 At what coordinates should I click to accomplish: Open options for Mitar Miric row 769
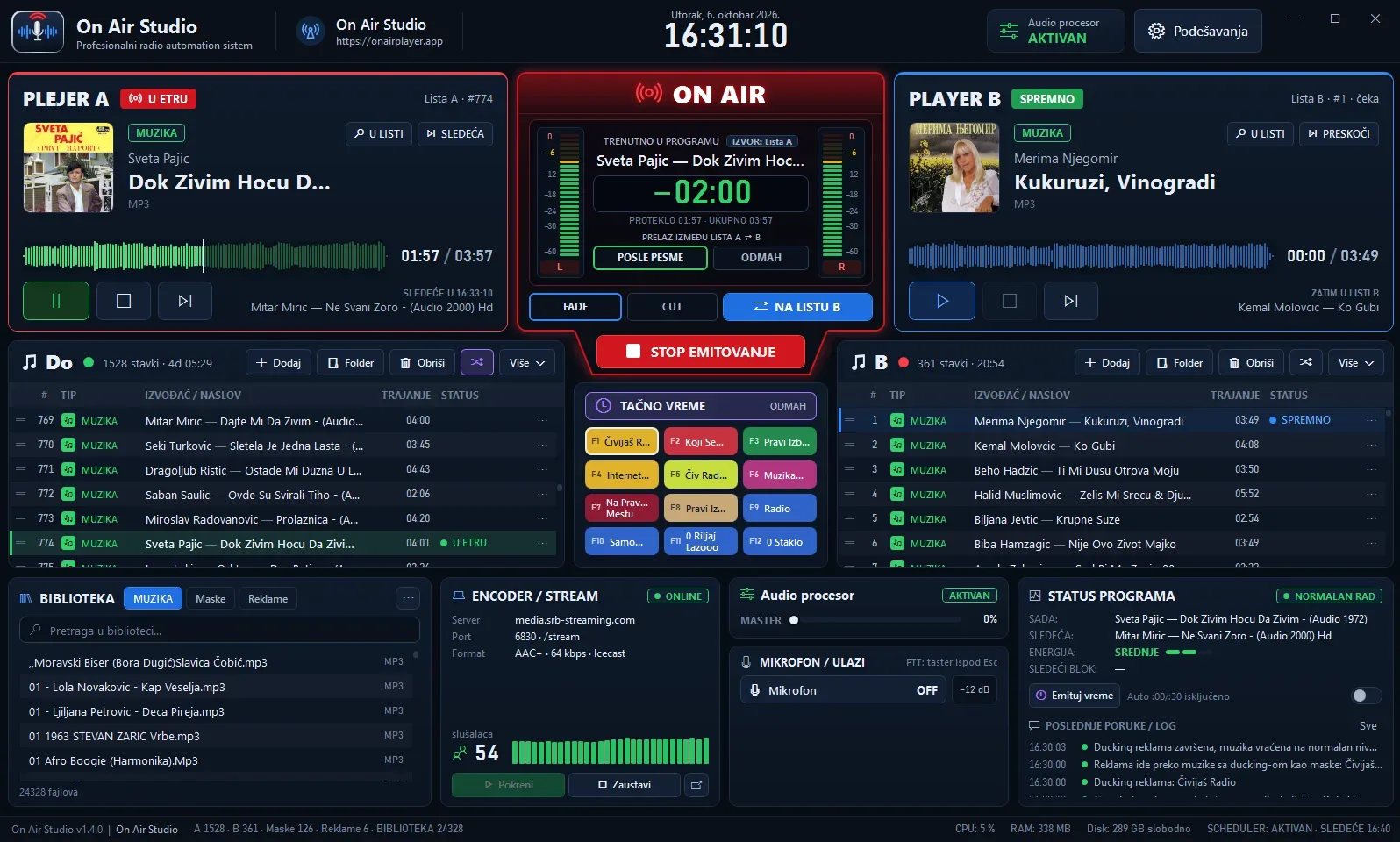(x=543, y=420)
